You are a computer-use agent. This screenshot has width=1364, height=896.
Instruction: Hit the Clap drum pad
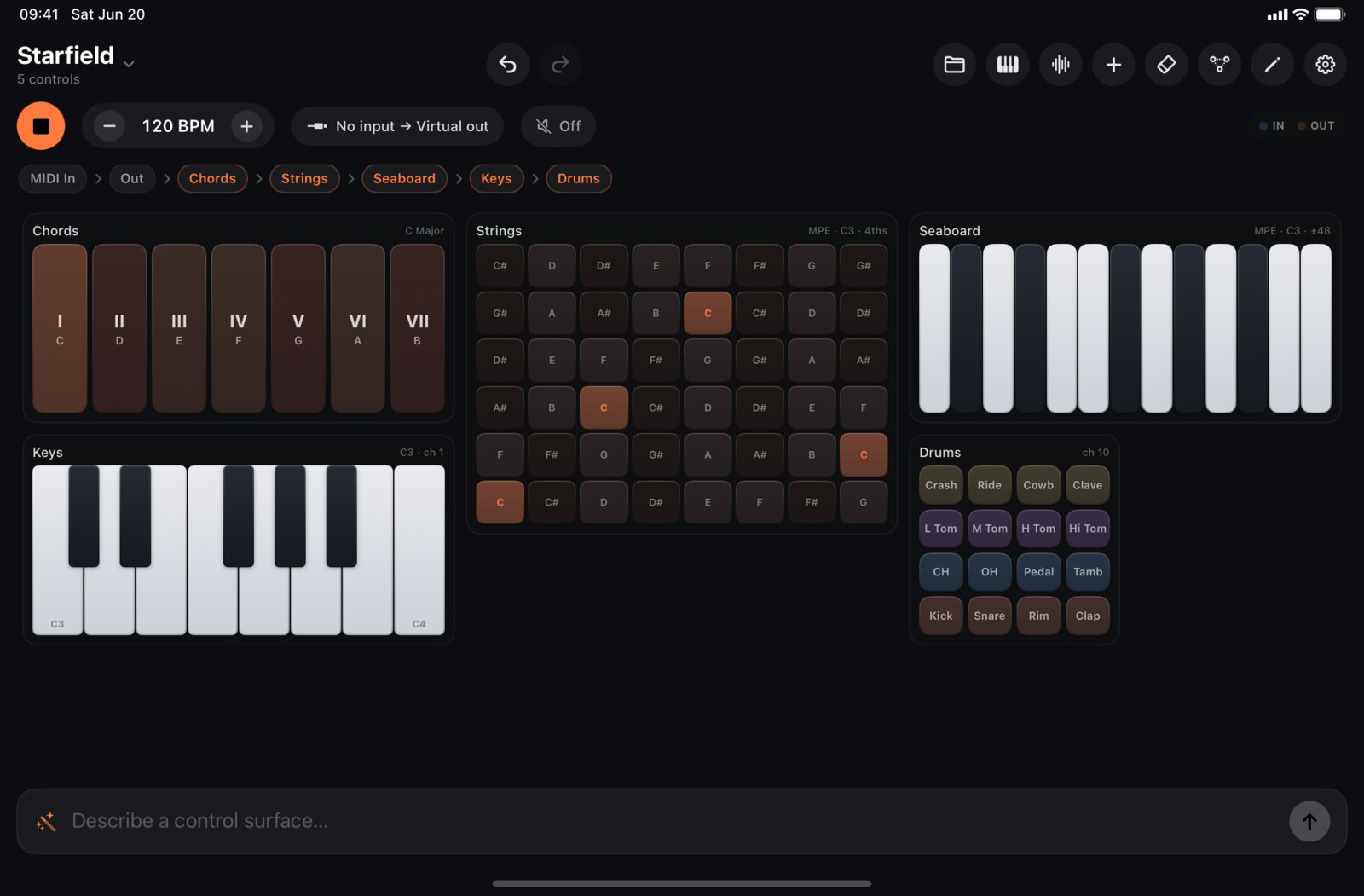pos(1088,616)
